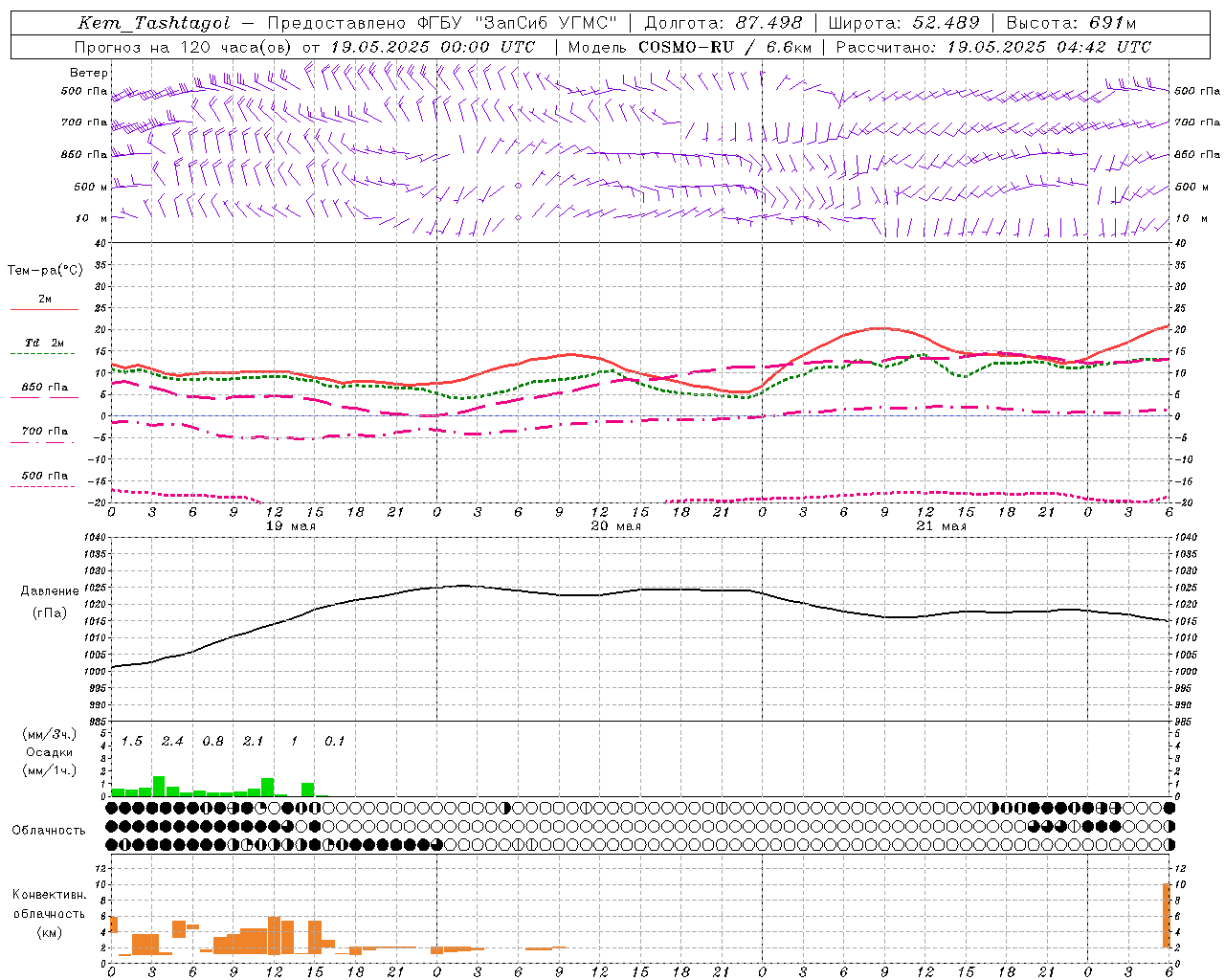Click the '21 мая' date label
Screen dimensions: 1225x980
942,526
